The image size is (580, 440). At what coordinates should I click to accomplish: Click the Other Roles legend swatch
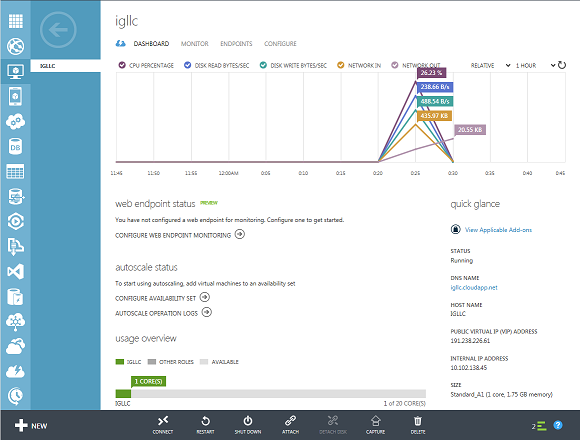point(152,362)
